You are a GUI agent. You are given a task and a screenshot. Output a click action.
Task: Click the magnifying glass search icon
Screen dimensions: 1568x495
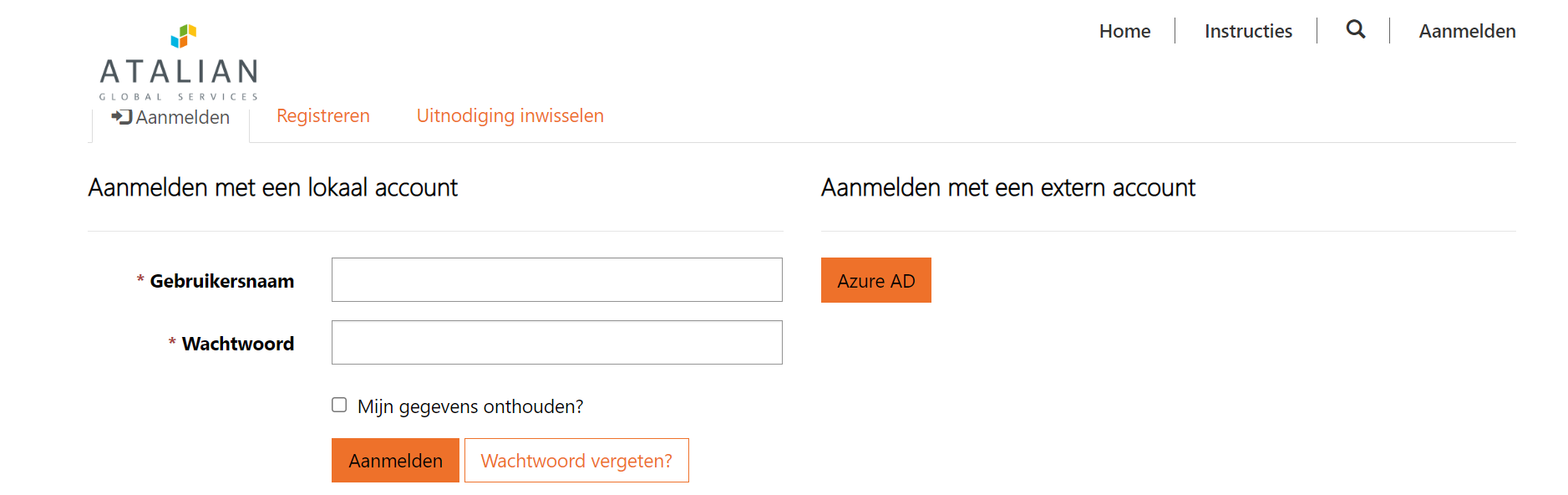pyautogui.click(x=1355, y=30)
